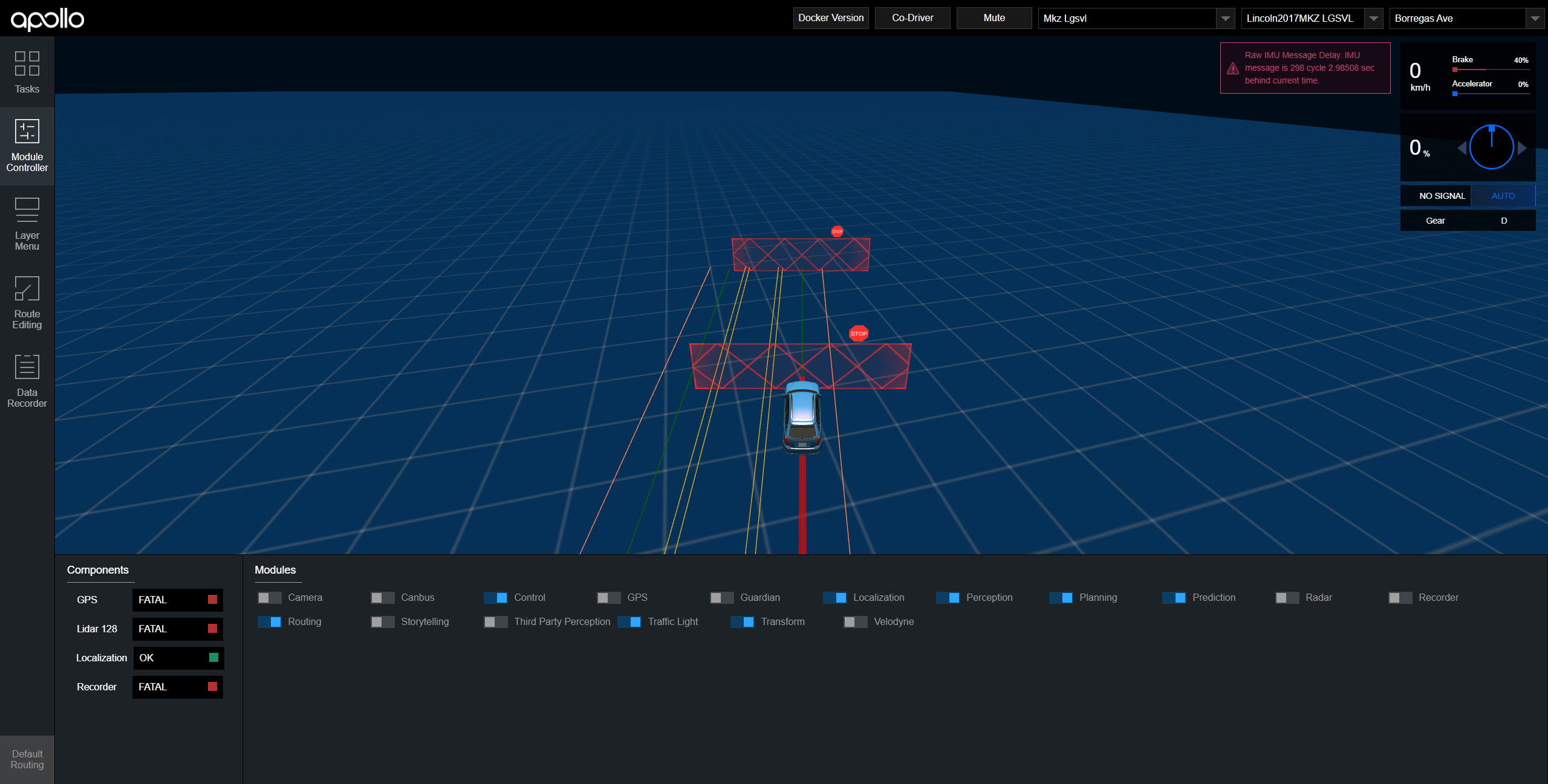
Task: Switch to the AUTO driving tab
Action: tap(1503, 195)
